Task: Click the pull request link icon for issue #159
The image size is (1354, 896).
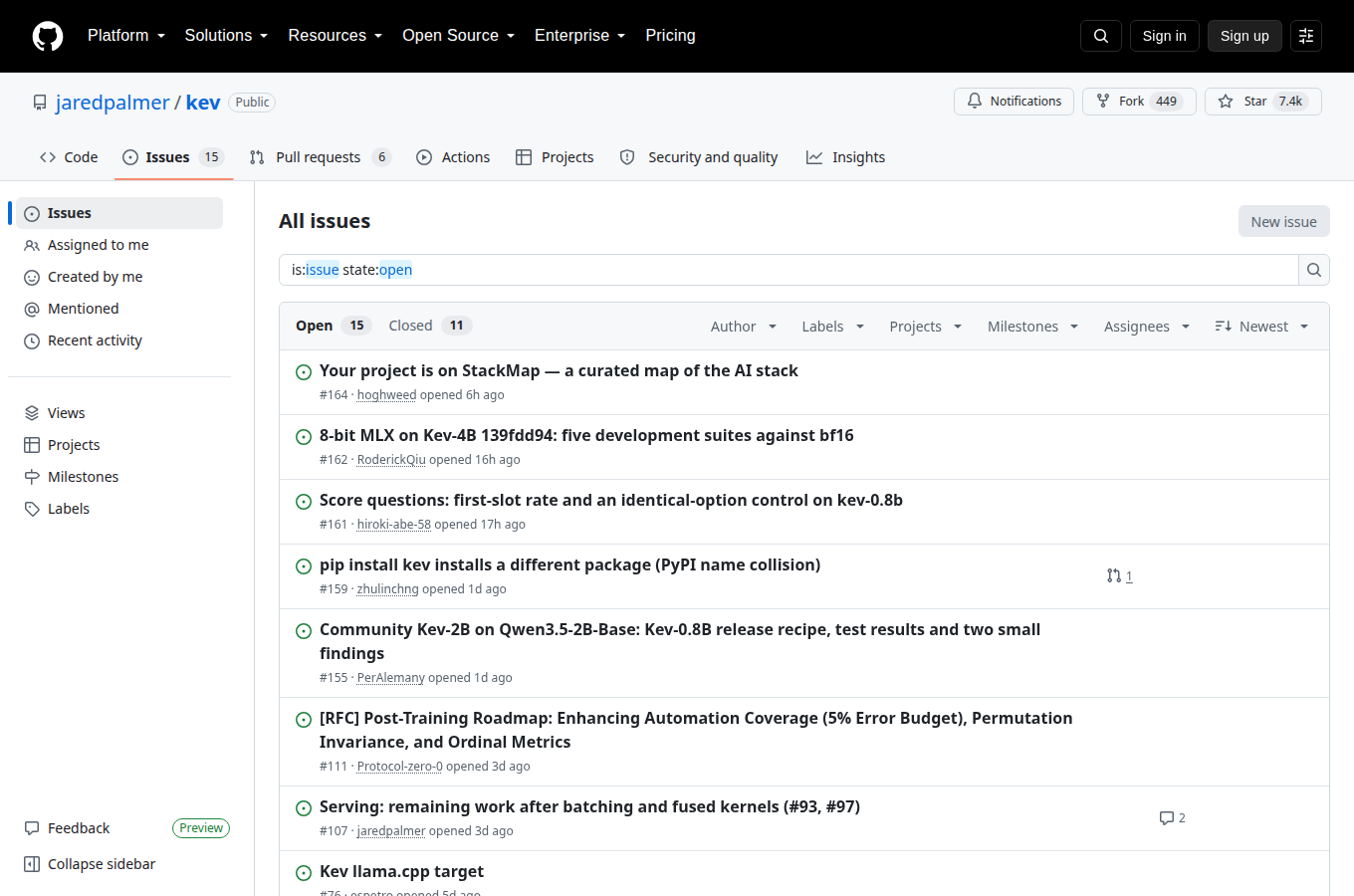Action: 1120,576
